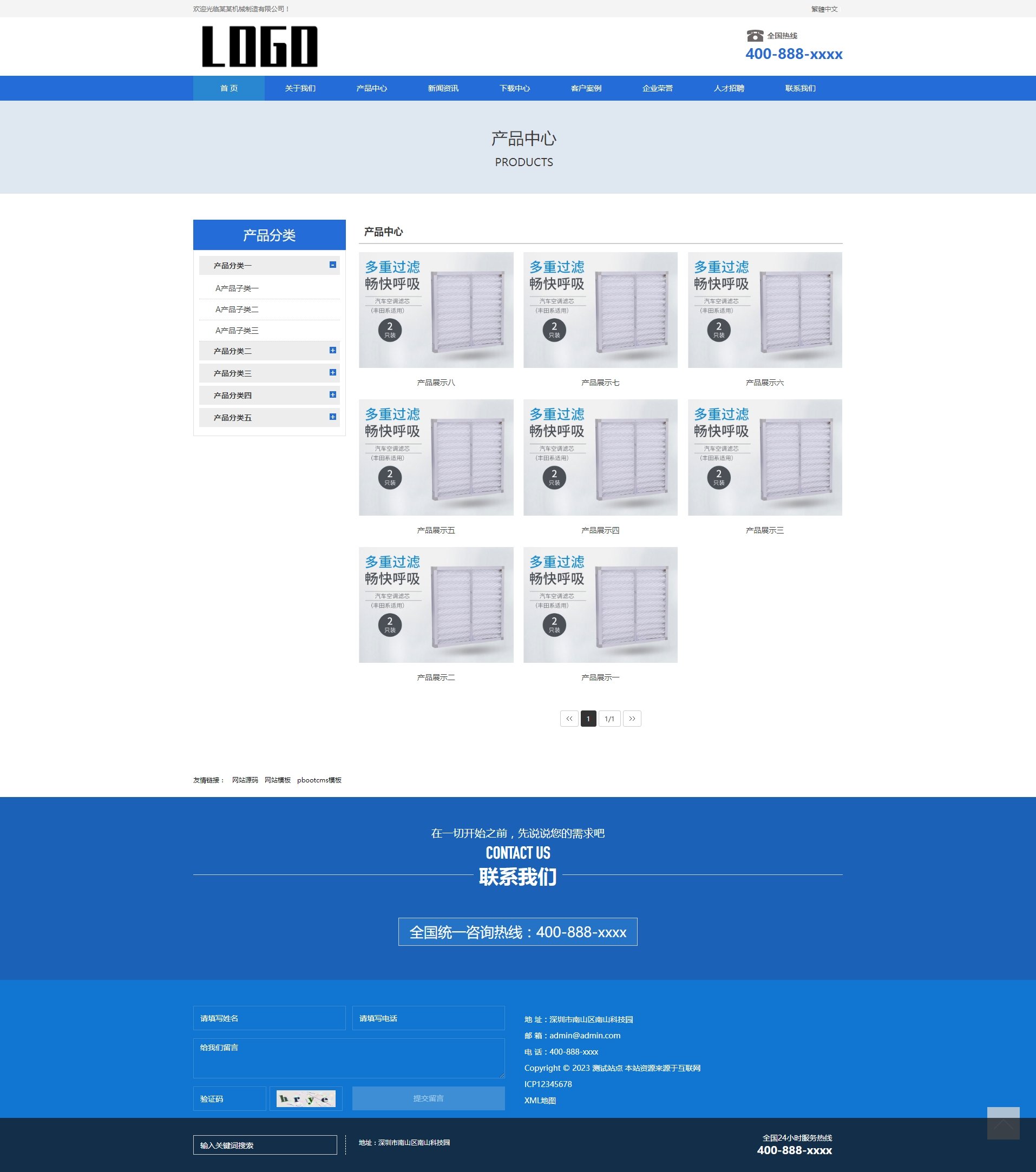Click the captcha image to refresh

click(x=306, y=1098)
